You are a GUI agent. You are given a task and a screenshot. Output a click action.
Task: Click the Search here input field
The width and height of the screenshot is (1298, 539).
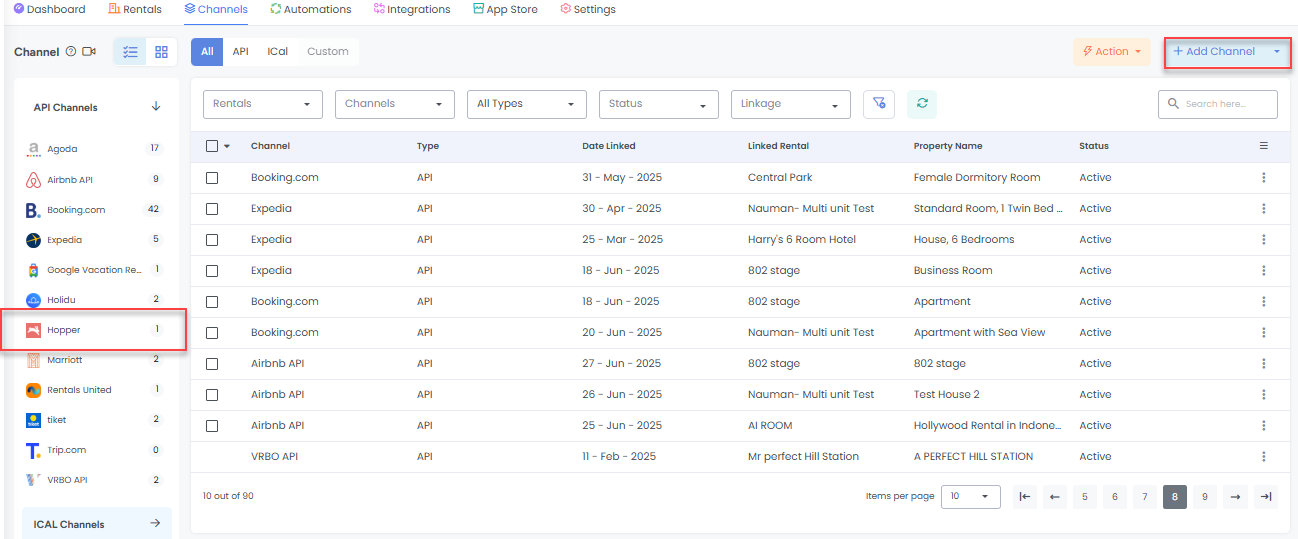[1218, 104]
